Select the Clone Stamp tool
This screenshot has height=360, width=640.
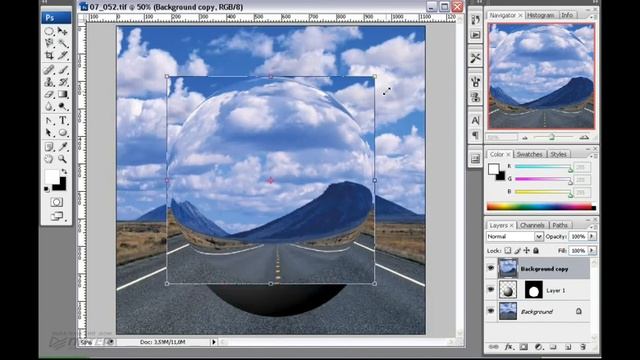click(x=49, y=82)
